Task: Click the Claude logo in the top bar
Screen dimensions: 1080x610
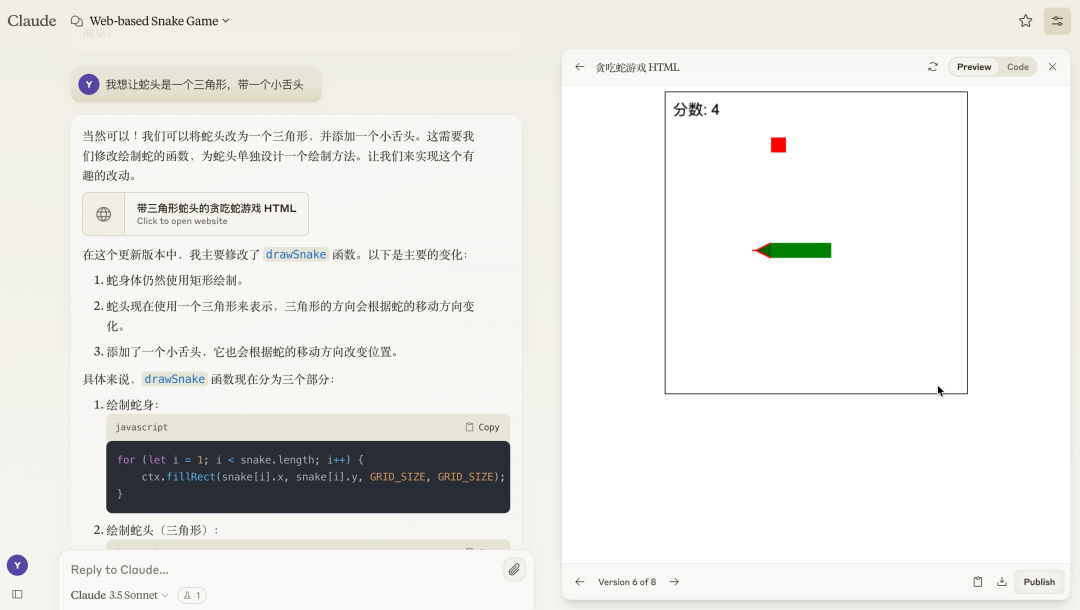Action: (31, 20)
